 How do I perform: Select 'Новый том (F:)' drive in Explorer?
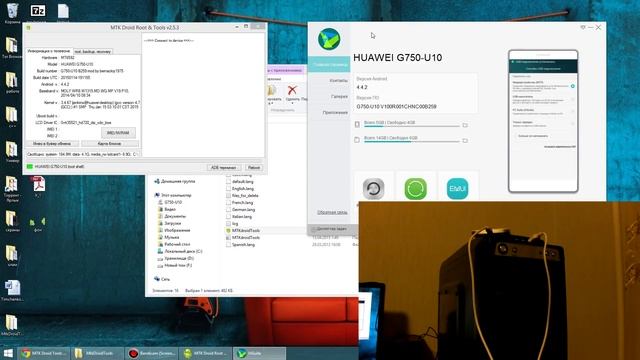(x=174, y=265)
